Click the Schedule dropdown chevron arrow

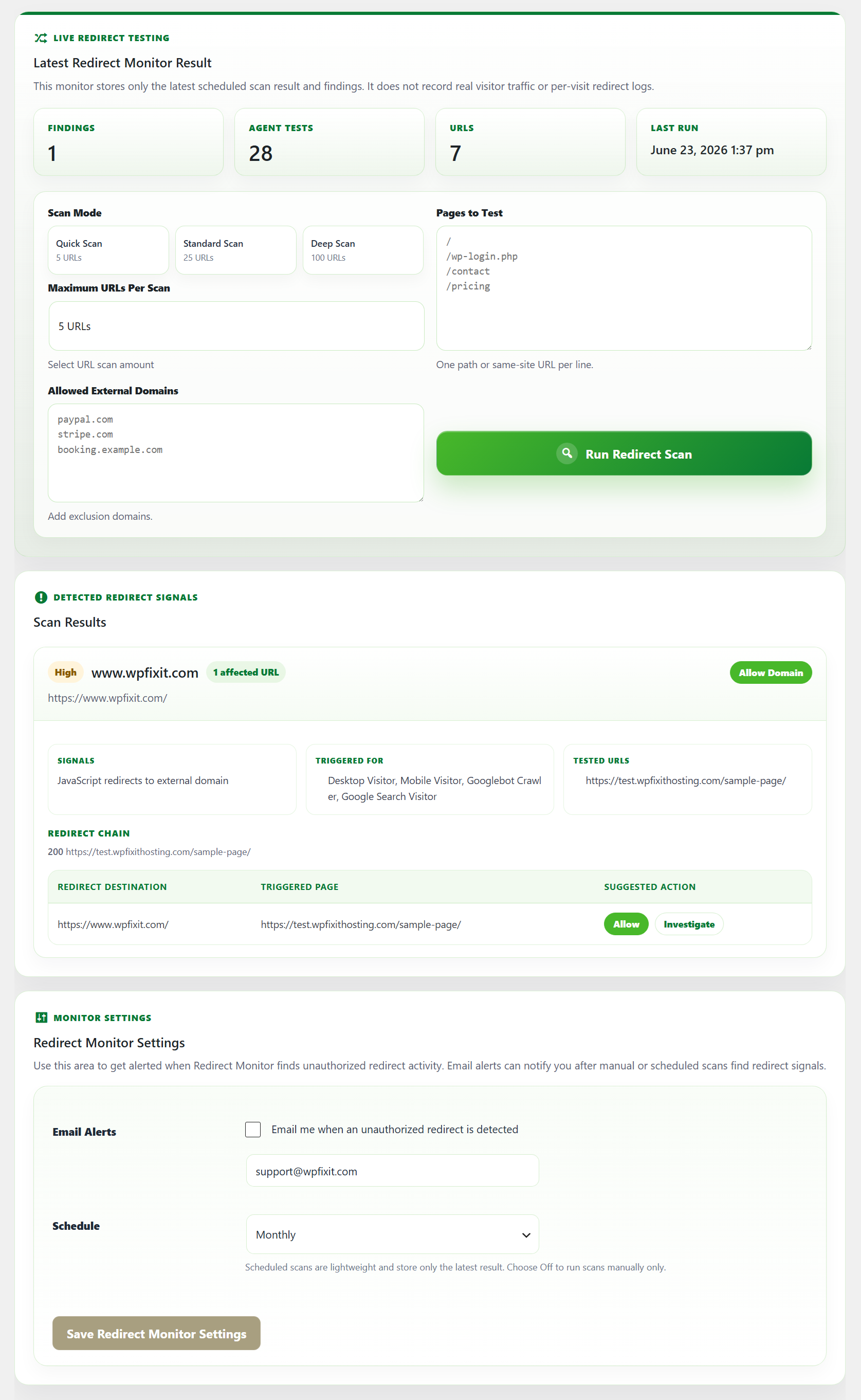[526, 1235]
